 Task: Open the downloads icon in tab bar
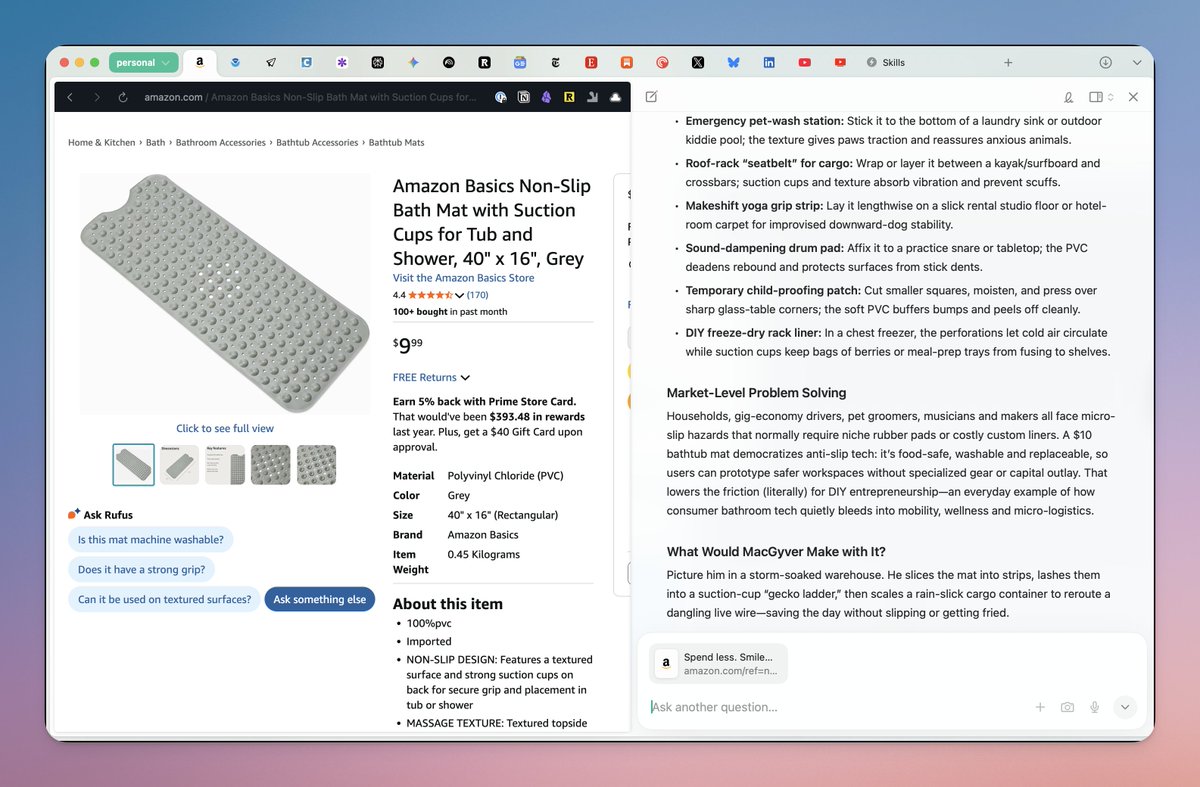pyautogui.click(x=1106, y=62)
